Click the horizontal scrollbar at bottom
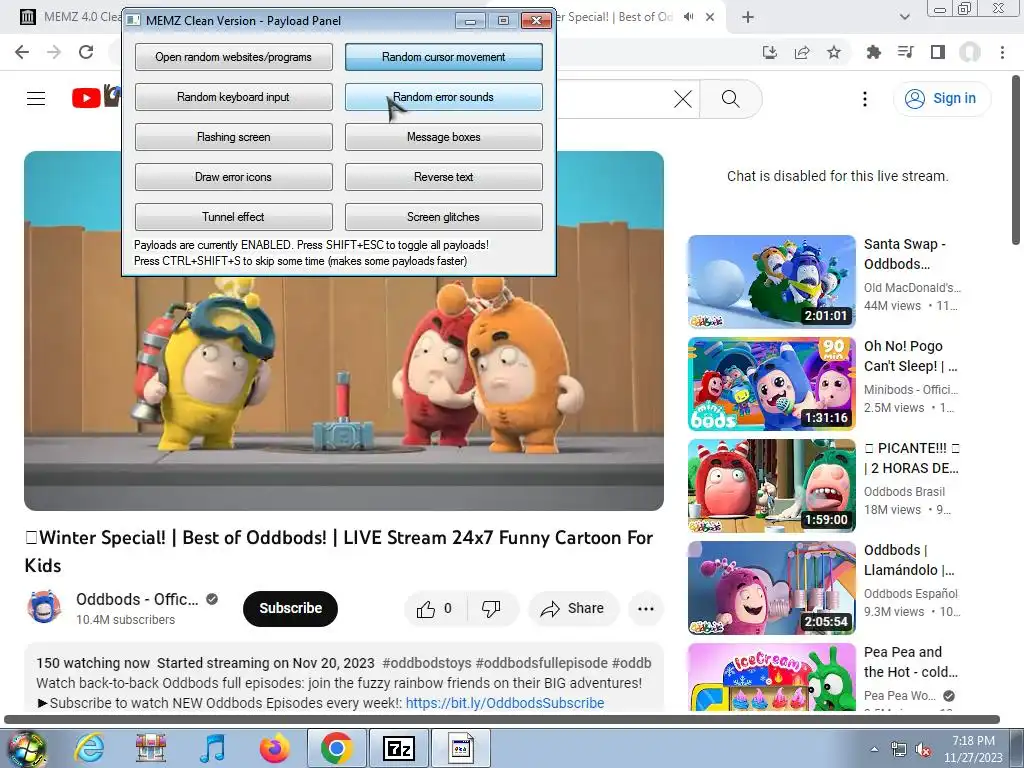The width and height of the screenshot is (1024, 768). click(x=502, y=719)
